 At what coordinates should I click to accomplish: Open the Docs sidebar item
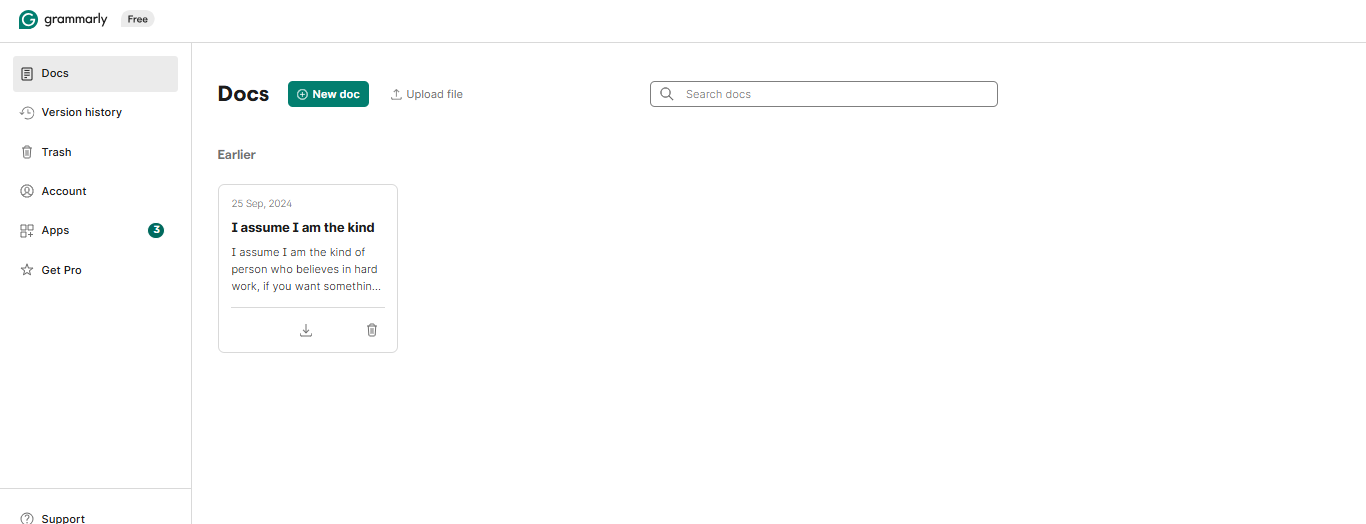tap(95, 74)
